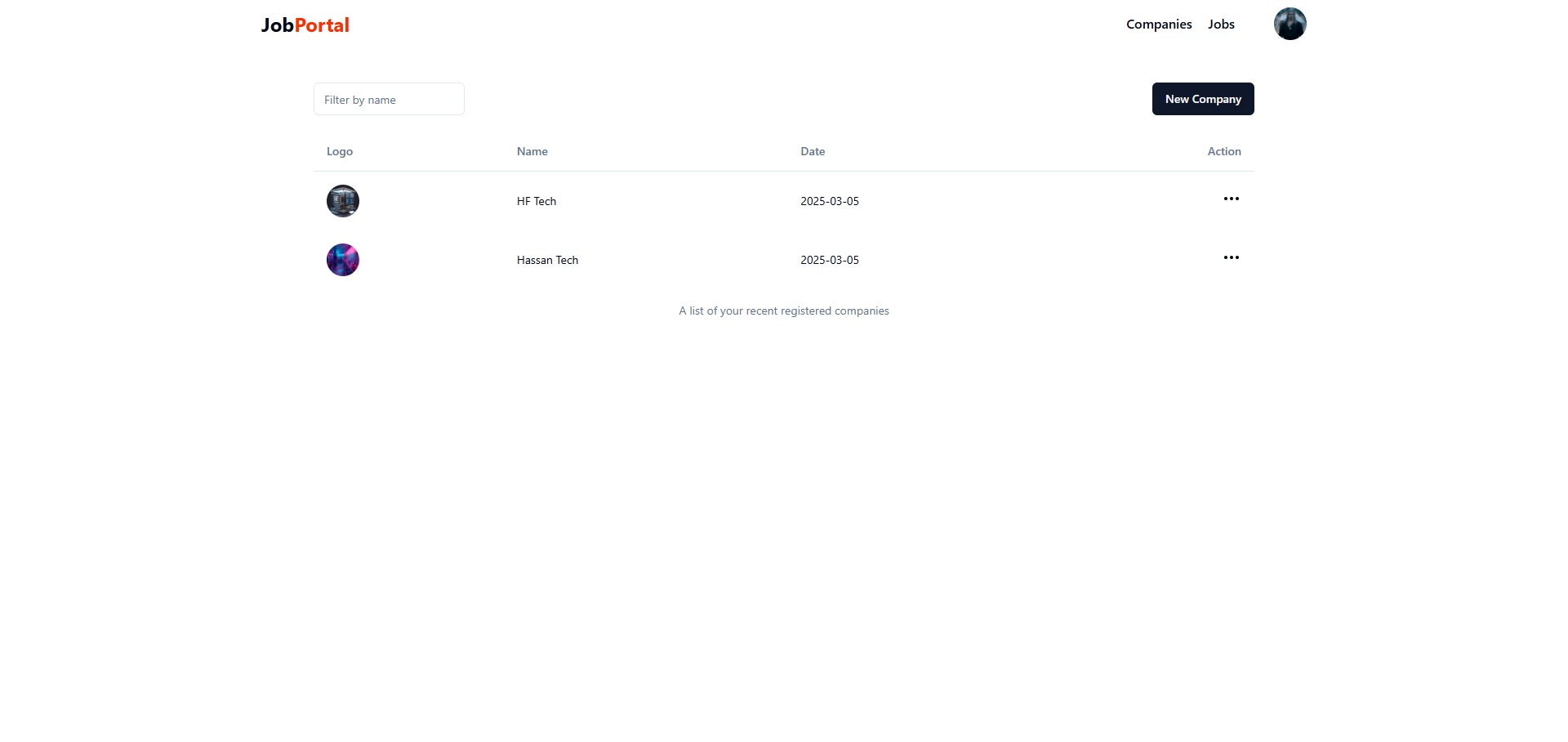Click the Hassan Tech date 2025-03-05
The height and width of the screenshot is (742, 1568).
[830, 260]
